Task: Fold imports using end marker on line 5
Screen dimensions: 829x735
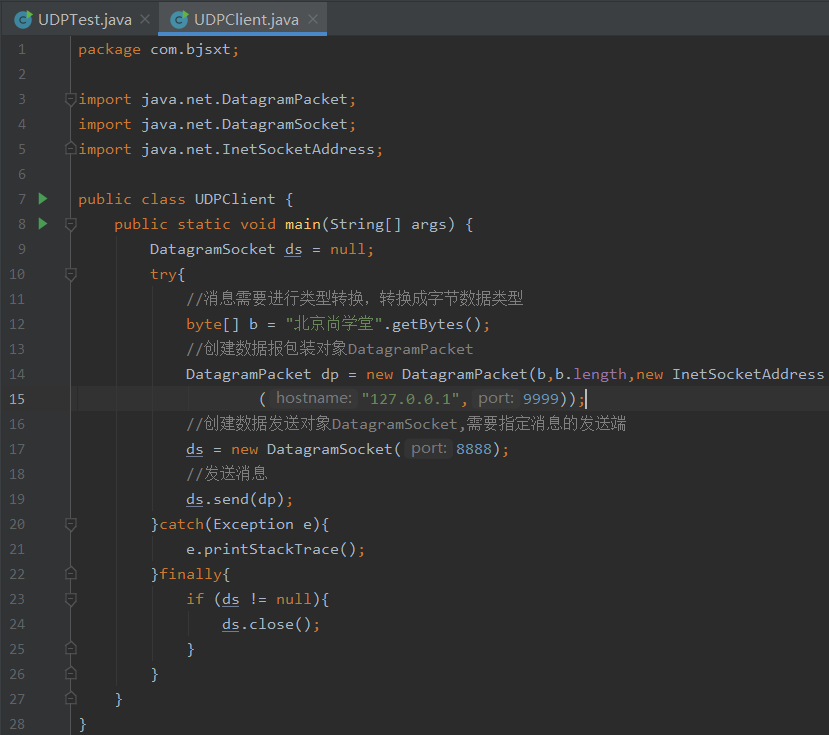Action: (x=70, y=149)
